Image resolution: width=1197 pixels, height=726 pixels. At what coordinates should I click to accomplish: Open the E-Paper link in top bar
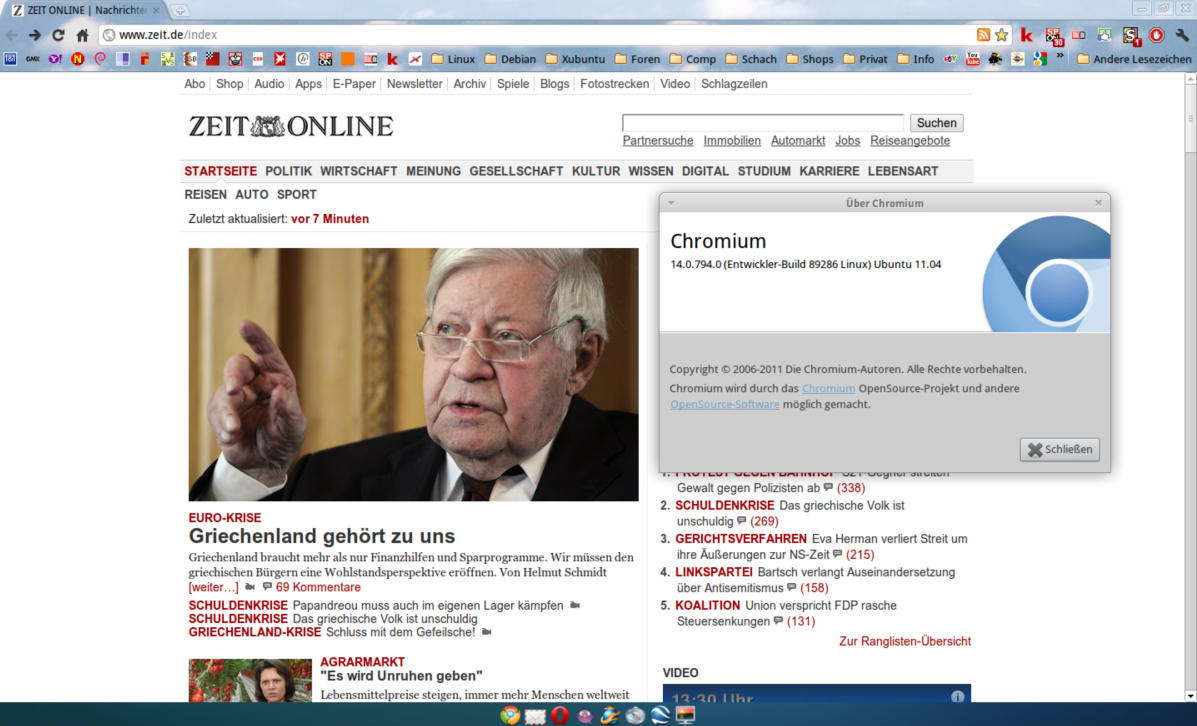tap(354, 84)
